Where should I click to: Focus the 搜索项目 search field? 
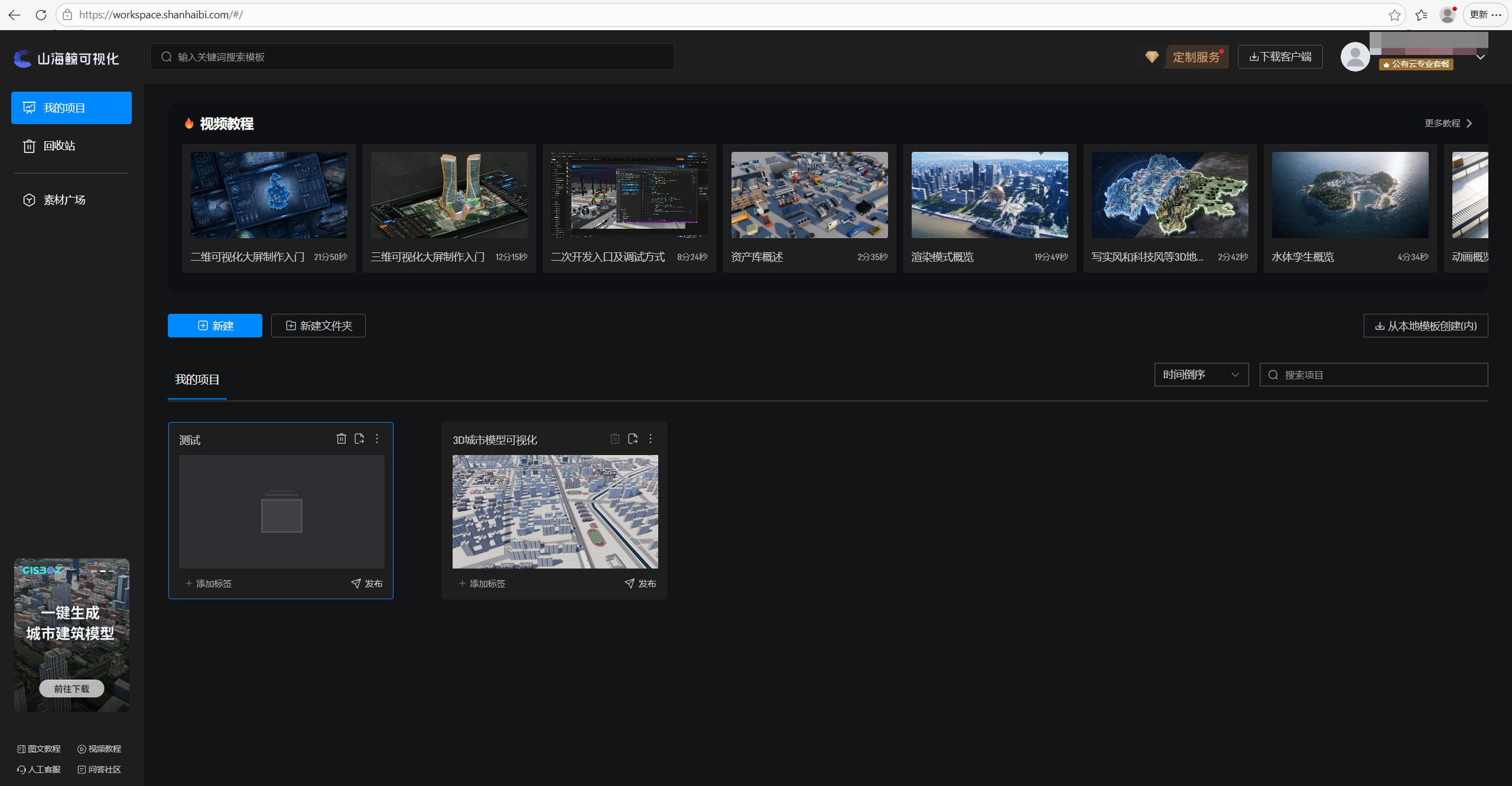[1374, 375]
